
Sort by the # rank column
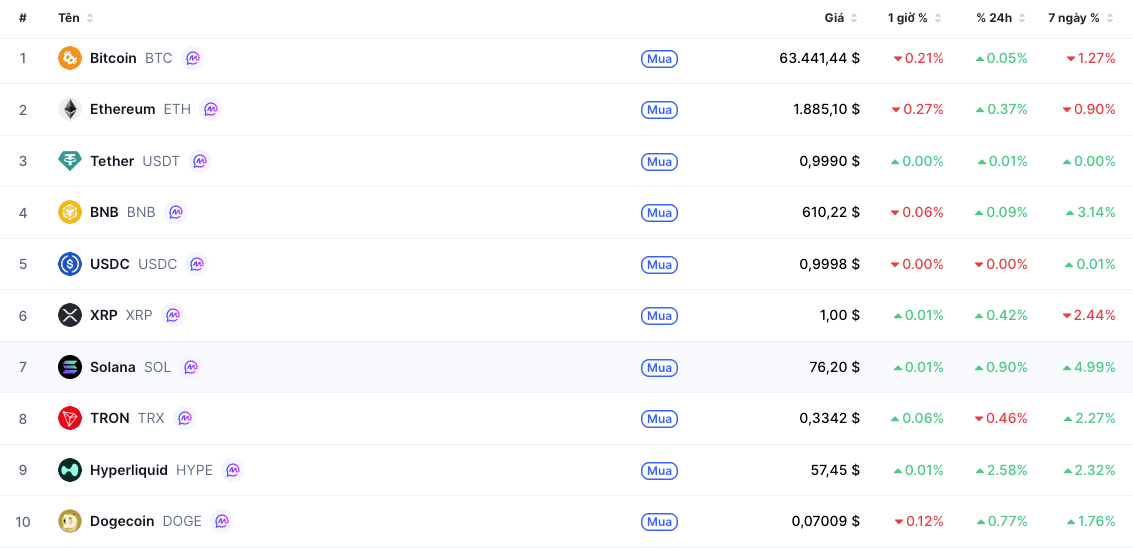[23, 18]
